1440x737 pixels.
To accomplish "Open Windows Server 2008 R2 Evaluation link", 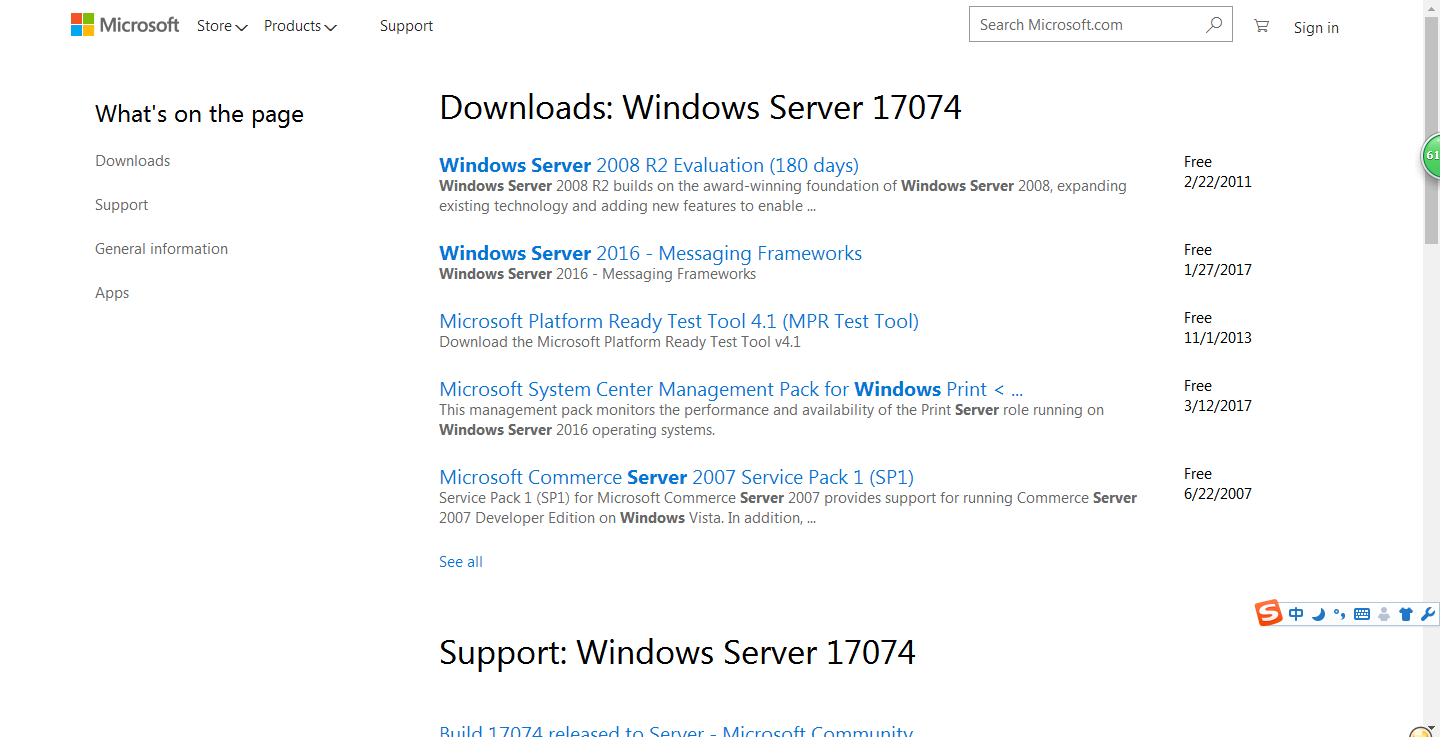I will pos(648,165).
